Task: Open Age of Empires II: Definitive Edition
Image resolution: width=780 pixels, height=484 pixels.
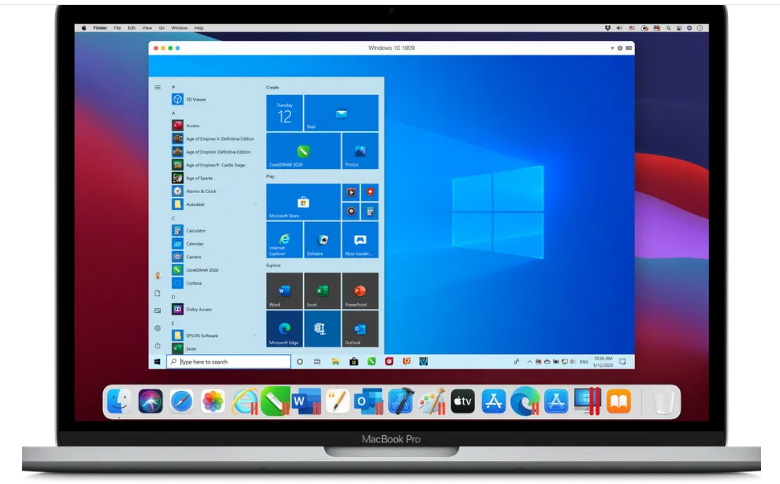Action: 213,139
